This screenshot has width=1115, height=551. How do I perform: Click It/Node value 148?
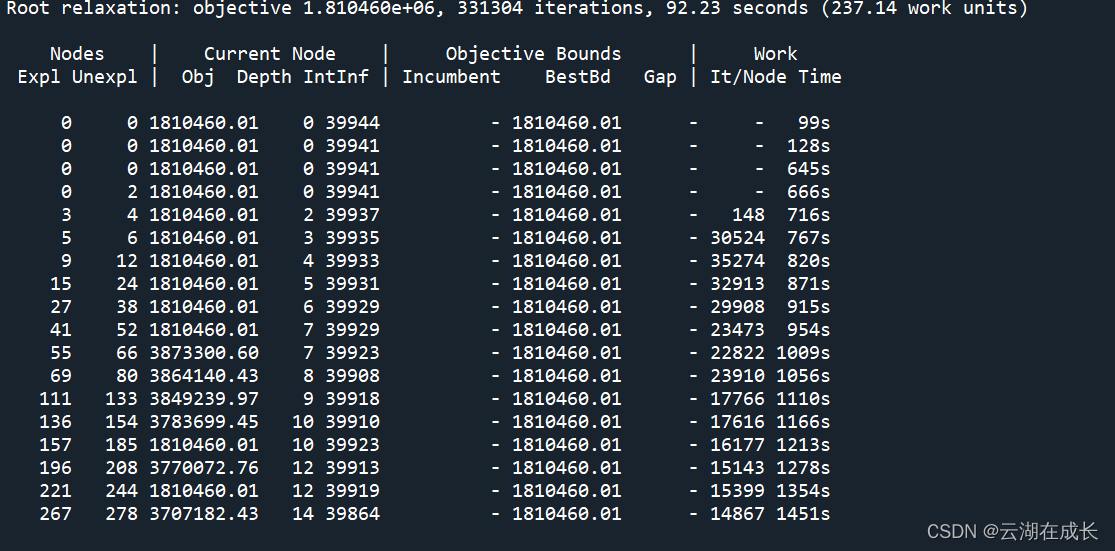748,215
